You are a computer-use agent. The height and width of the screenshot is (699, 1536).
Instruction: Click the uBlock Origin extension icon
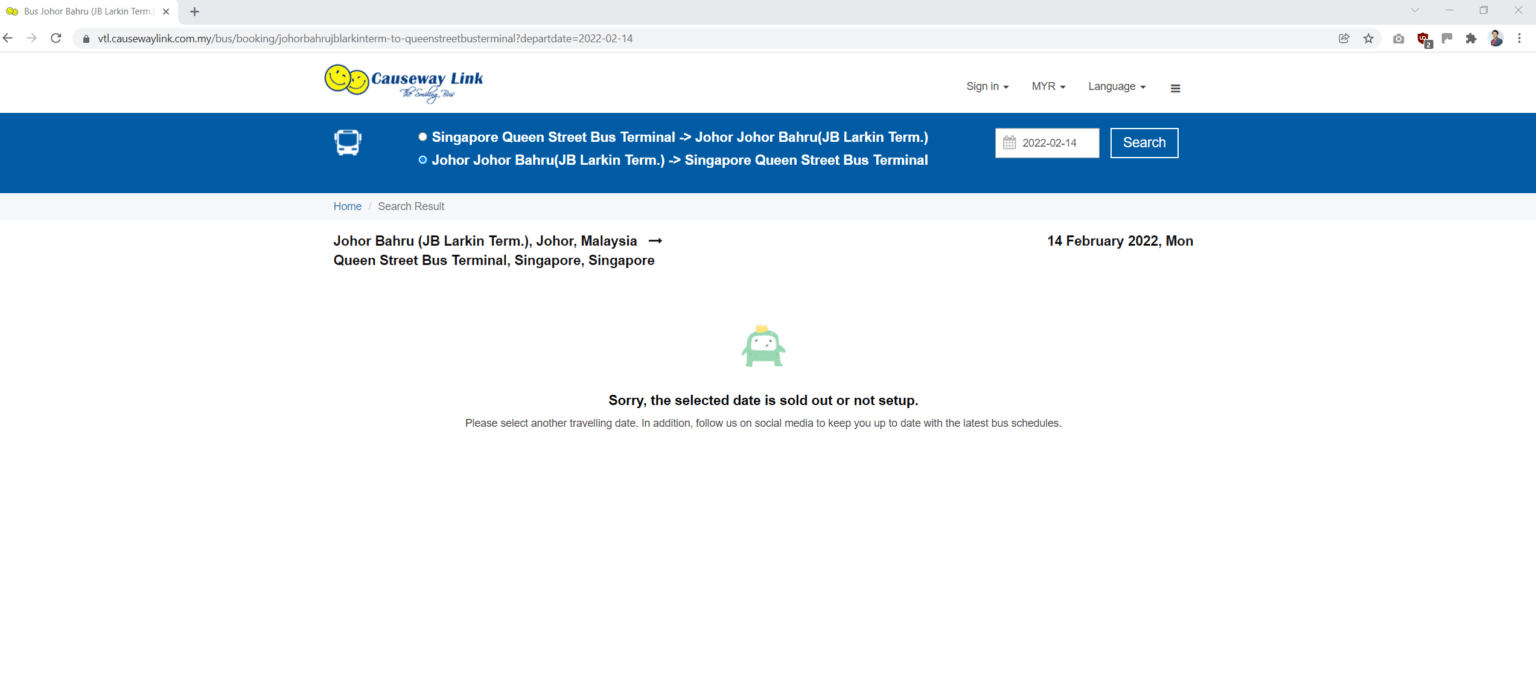1423,38
